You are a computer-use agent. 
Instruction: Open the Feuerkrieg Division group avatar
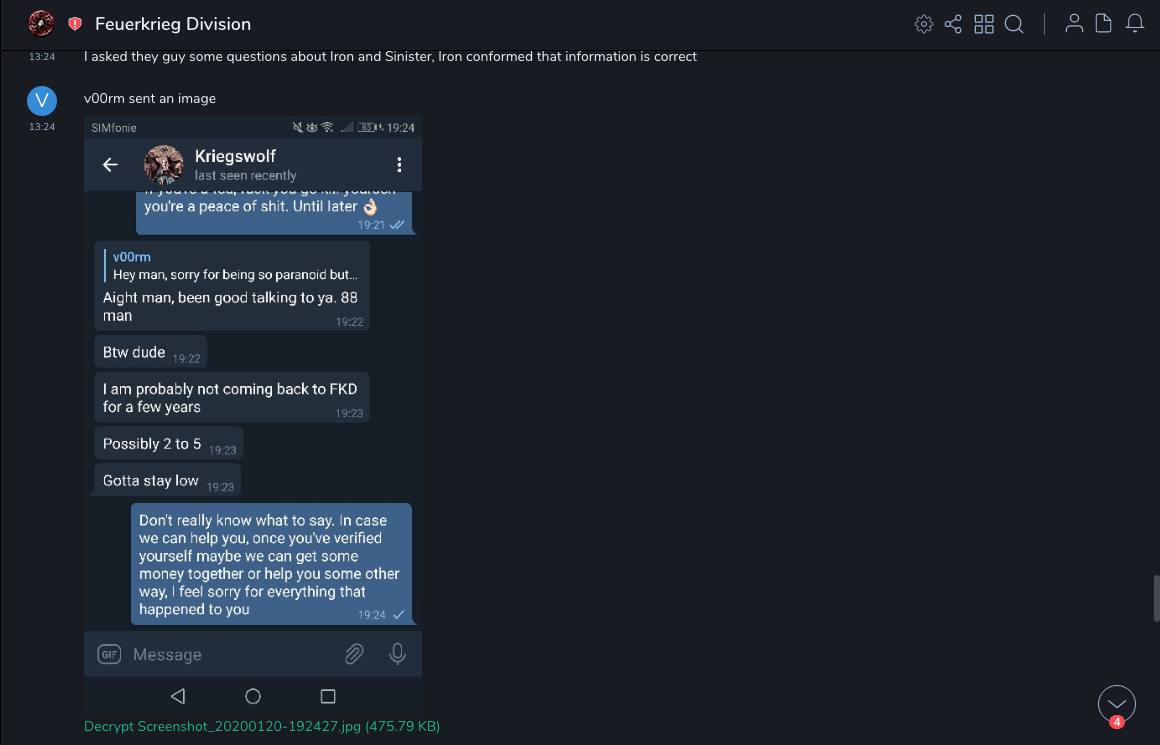pos(42,24)
